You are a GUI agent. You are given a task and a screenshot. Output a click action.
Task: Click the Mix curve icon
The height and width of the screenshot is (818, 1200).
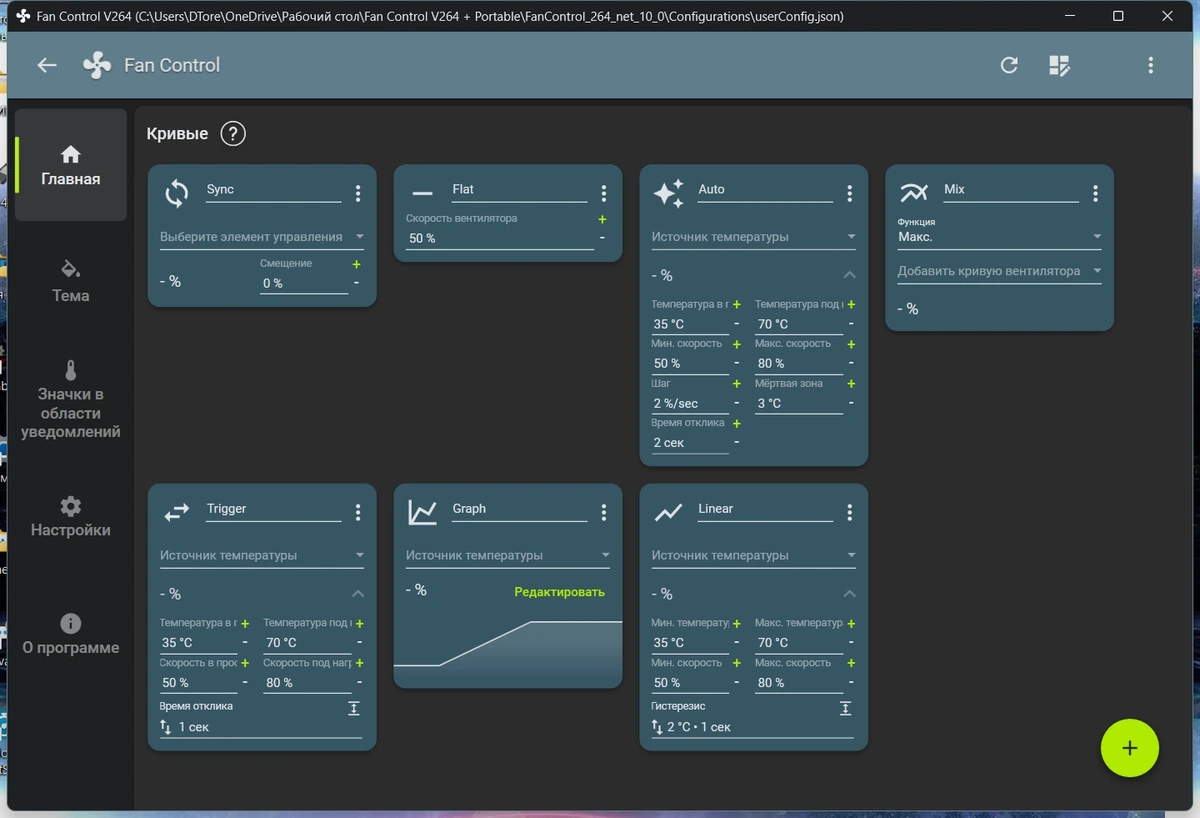pos(914,193)
